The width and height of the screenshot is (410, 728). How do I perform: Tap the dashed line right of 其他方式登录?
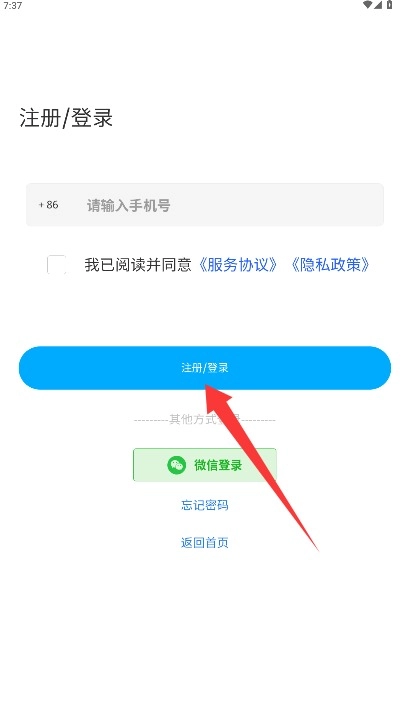pyautogui.click(x=258, y=420)
